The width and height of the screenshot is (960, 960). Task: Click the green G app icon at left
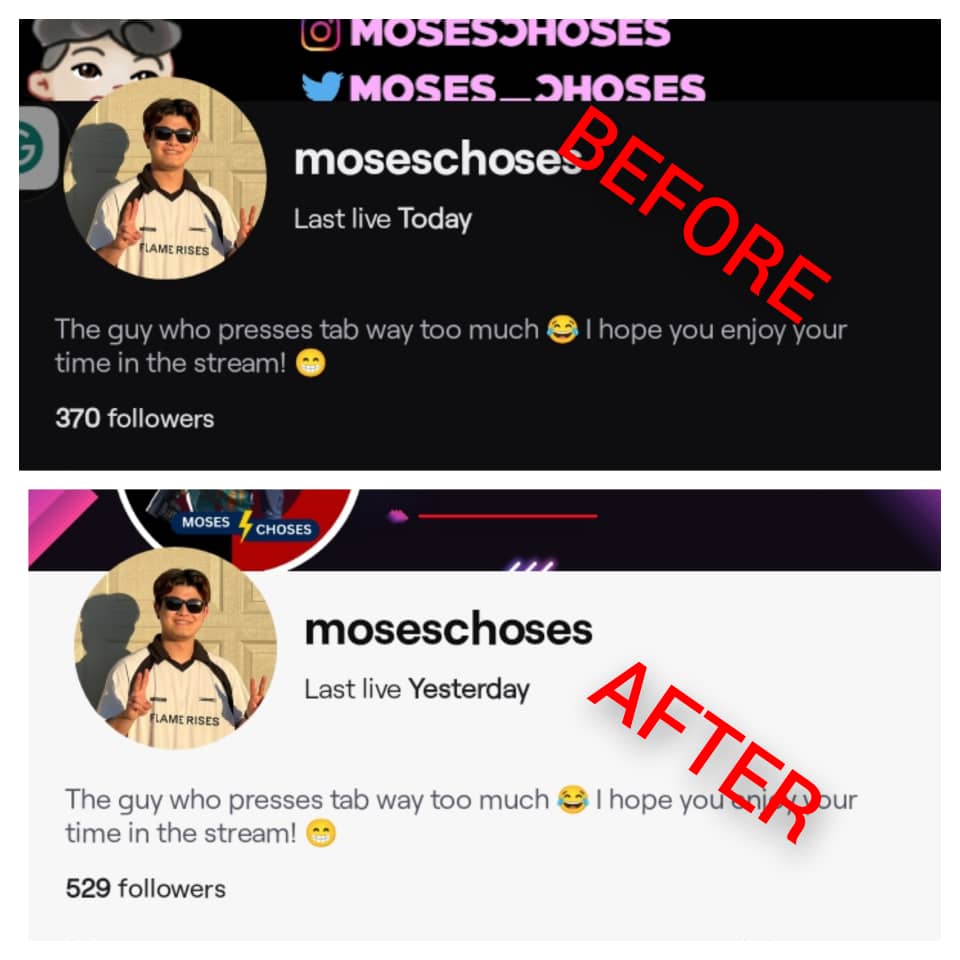point(38,148)
